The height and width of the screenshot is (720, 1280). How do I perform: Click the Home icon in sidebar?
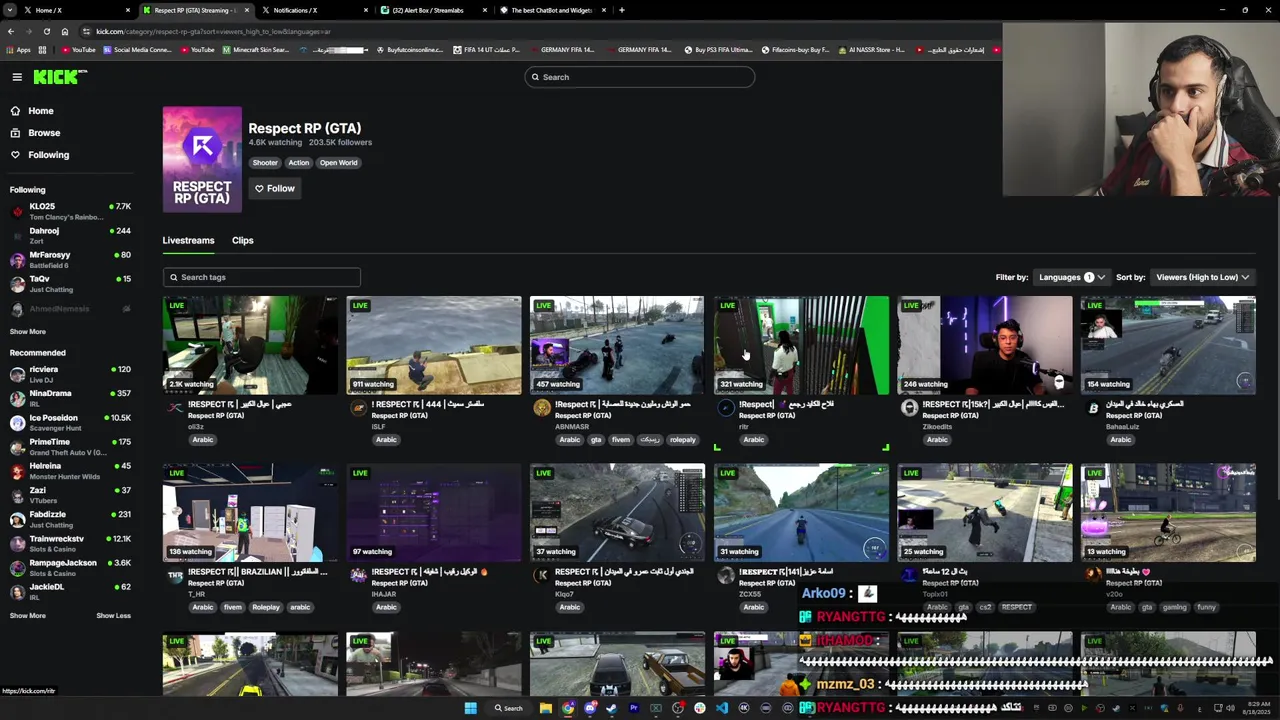(x=15, y=111)
